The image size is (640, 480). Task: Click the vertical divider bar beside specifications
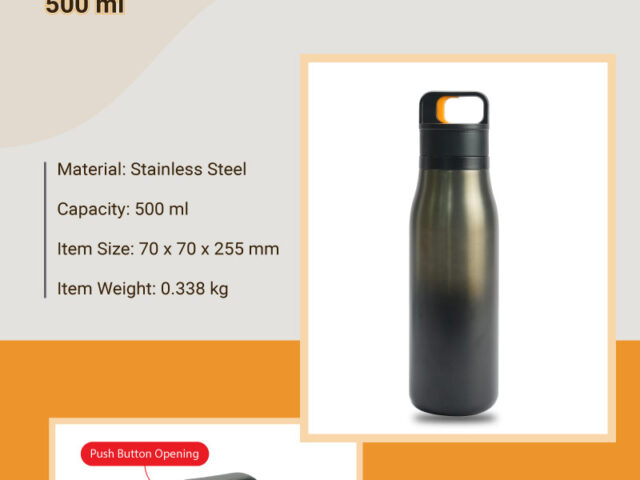coord(45,230)
